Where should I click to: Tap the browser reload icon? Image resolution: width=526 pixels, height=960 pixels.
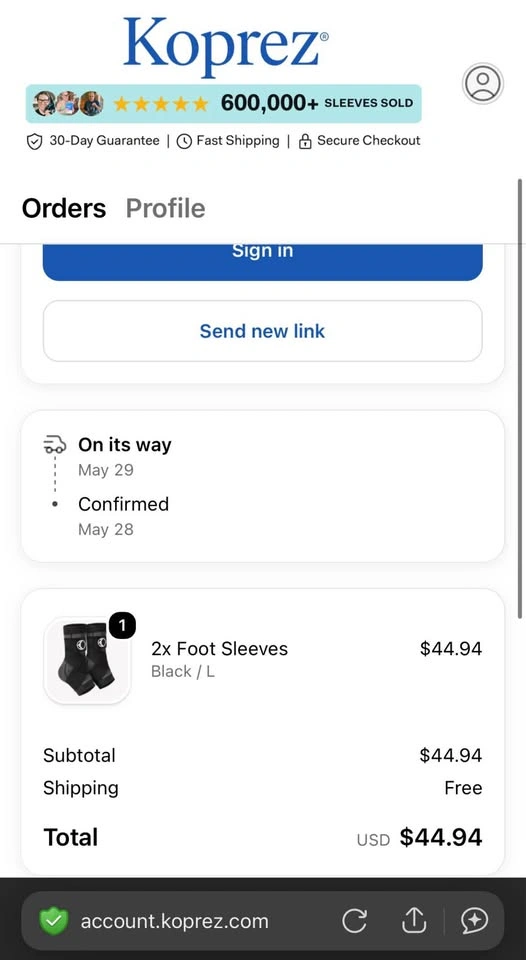(355, 920)
